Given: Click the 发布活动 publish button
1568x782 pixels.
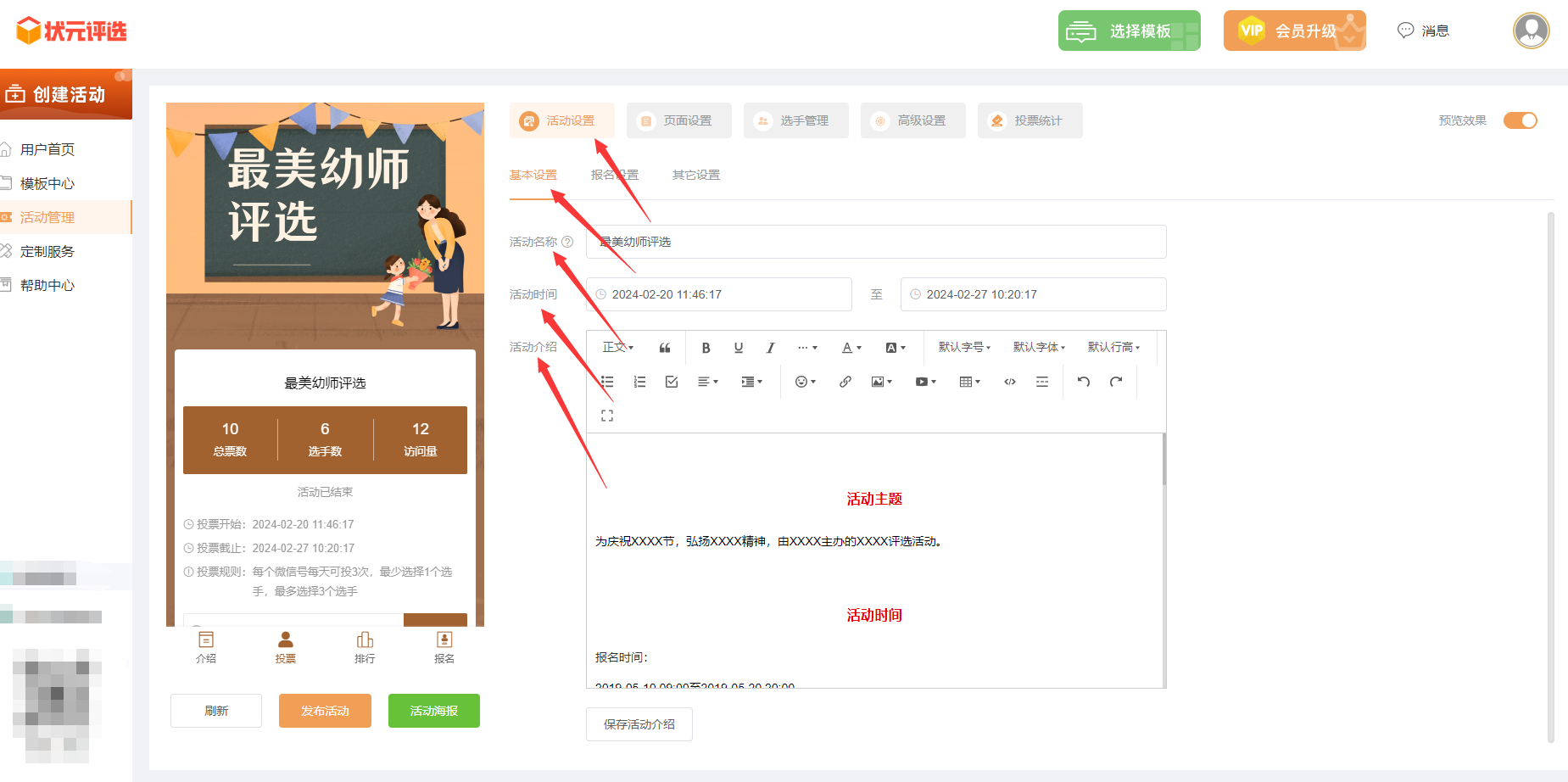Looking at the screenshot, I should [x=325, y=711].
